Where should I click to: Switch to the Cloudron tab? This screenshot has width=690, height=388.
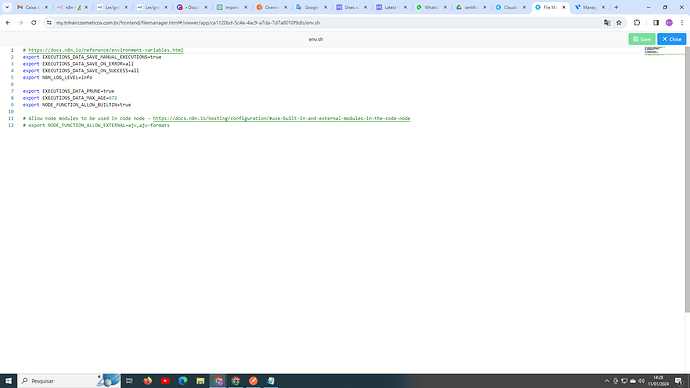click(x=510, y=7)
